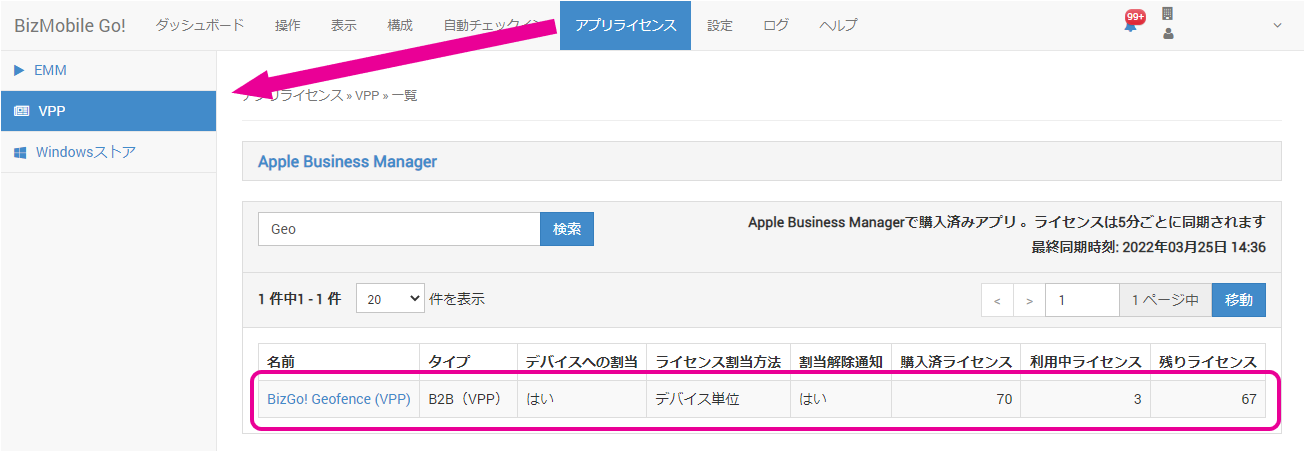Open the ログ menu

click(776, 25)
